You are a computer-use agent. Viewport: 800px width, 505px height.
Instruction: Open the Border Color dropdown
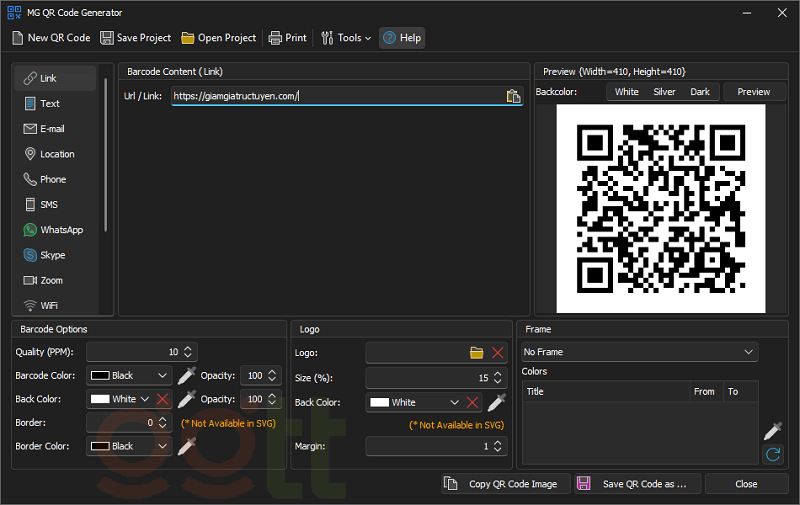pos(130,446)
